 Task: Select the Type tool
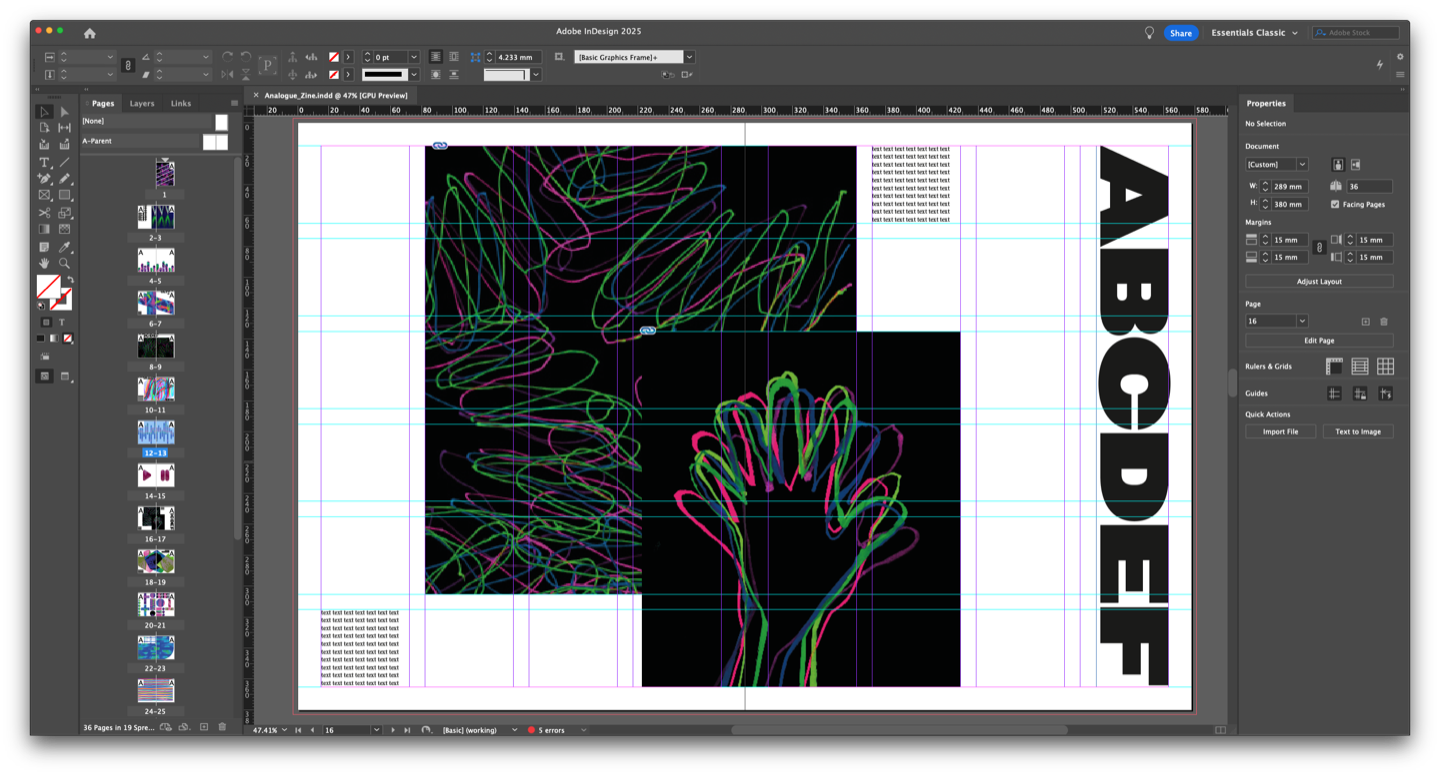(x=44, y=162)
